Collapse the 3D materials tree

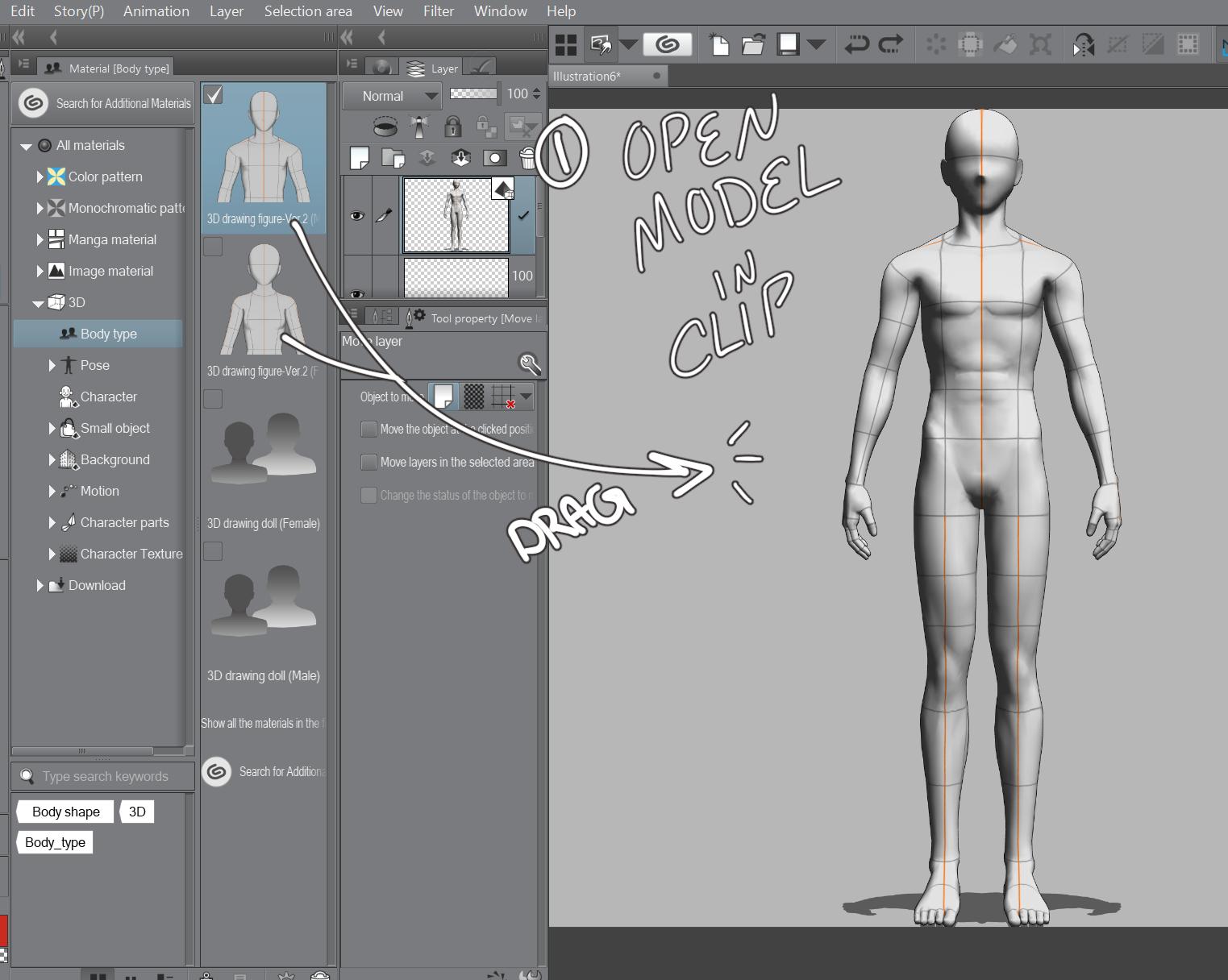point(37,303)
